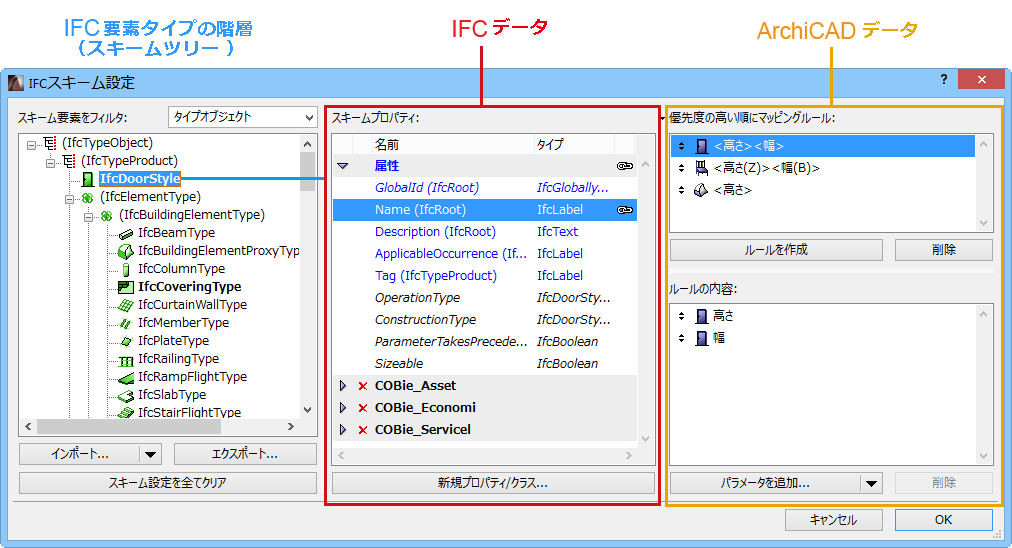The image size is (1012, 548).
Task: Click the インポート... button
Action: pyautogui.click(x=80, y=454)
